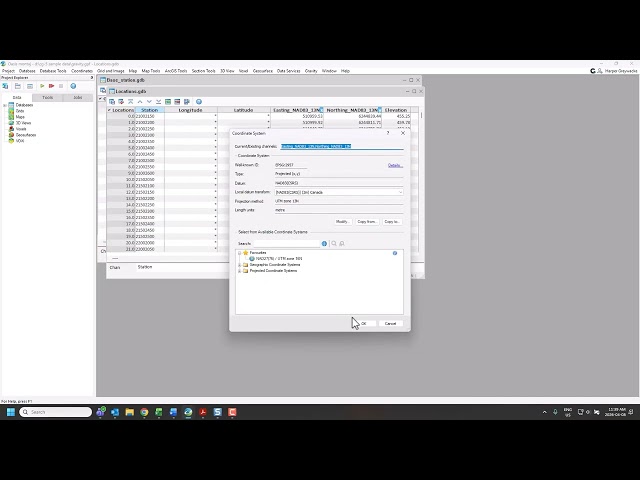Show hidden system tray icons chevron
This screenshot has width=640, height=480.
(x=544, y=412)
